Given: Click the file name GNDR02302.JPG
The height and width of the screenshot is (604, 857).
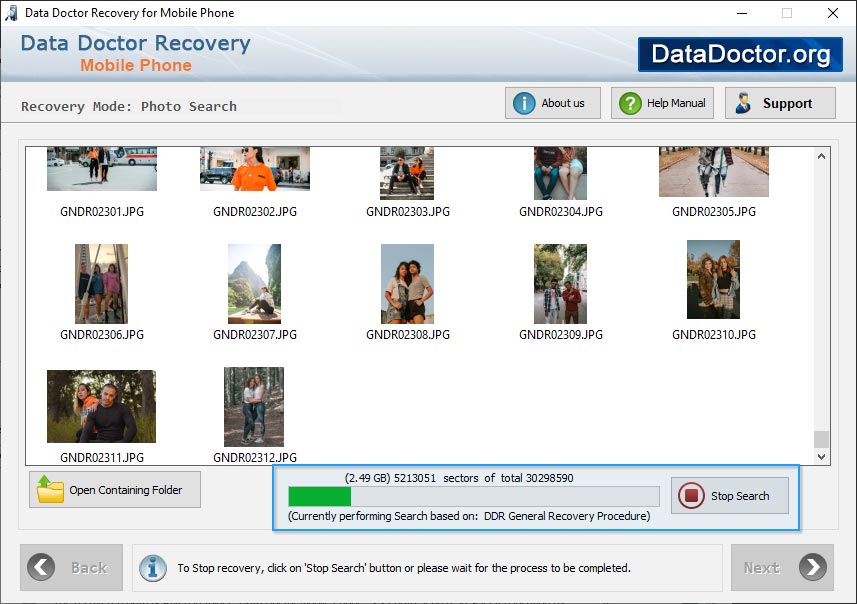Looking at the screenshot, I should (255, 212).
